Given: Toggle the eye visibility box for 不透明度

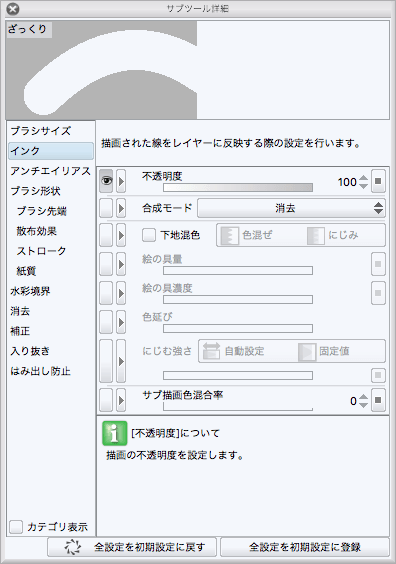Looking at the screenshot, I should click(106, 181).
